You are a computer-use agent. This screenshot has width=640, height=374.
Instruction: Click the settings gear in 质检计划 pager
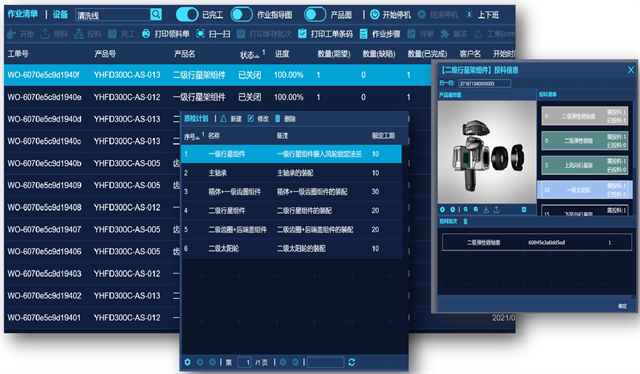coord(187,362)
